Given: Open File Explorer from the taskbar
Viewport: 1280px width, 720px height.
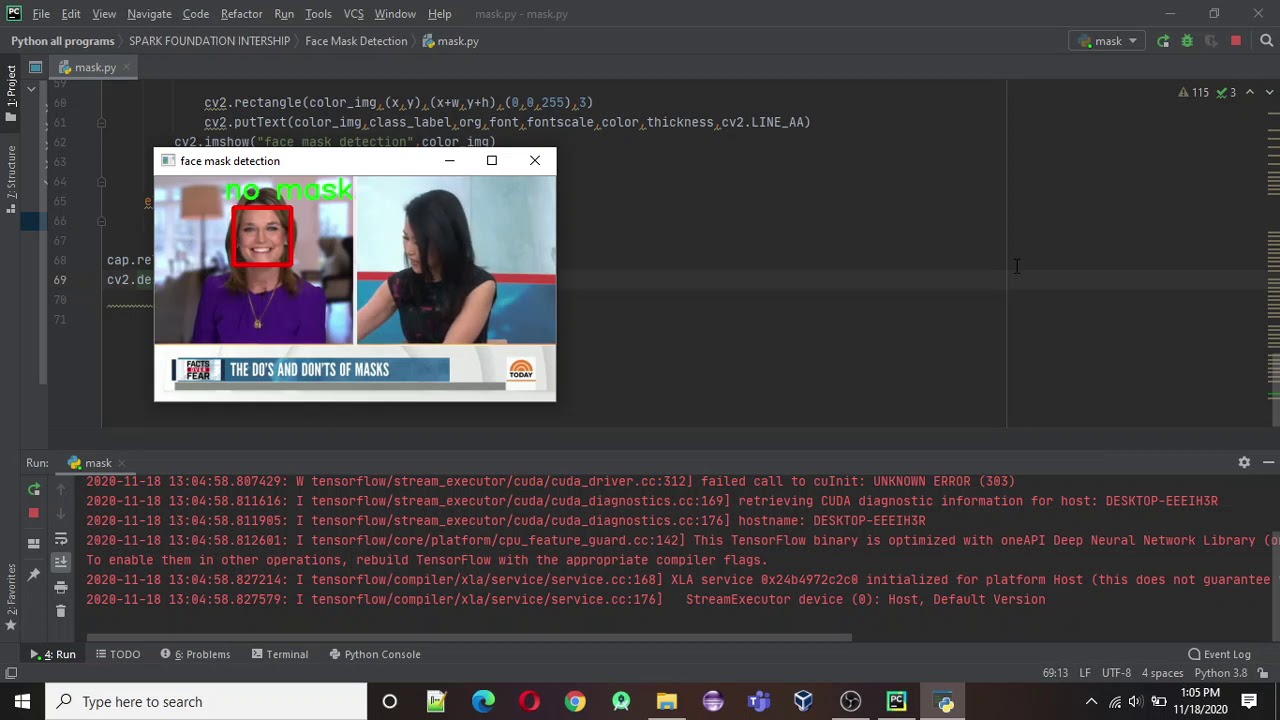Looking at the screenshot, I should click(x=667, y=701).
